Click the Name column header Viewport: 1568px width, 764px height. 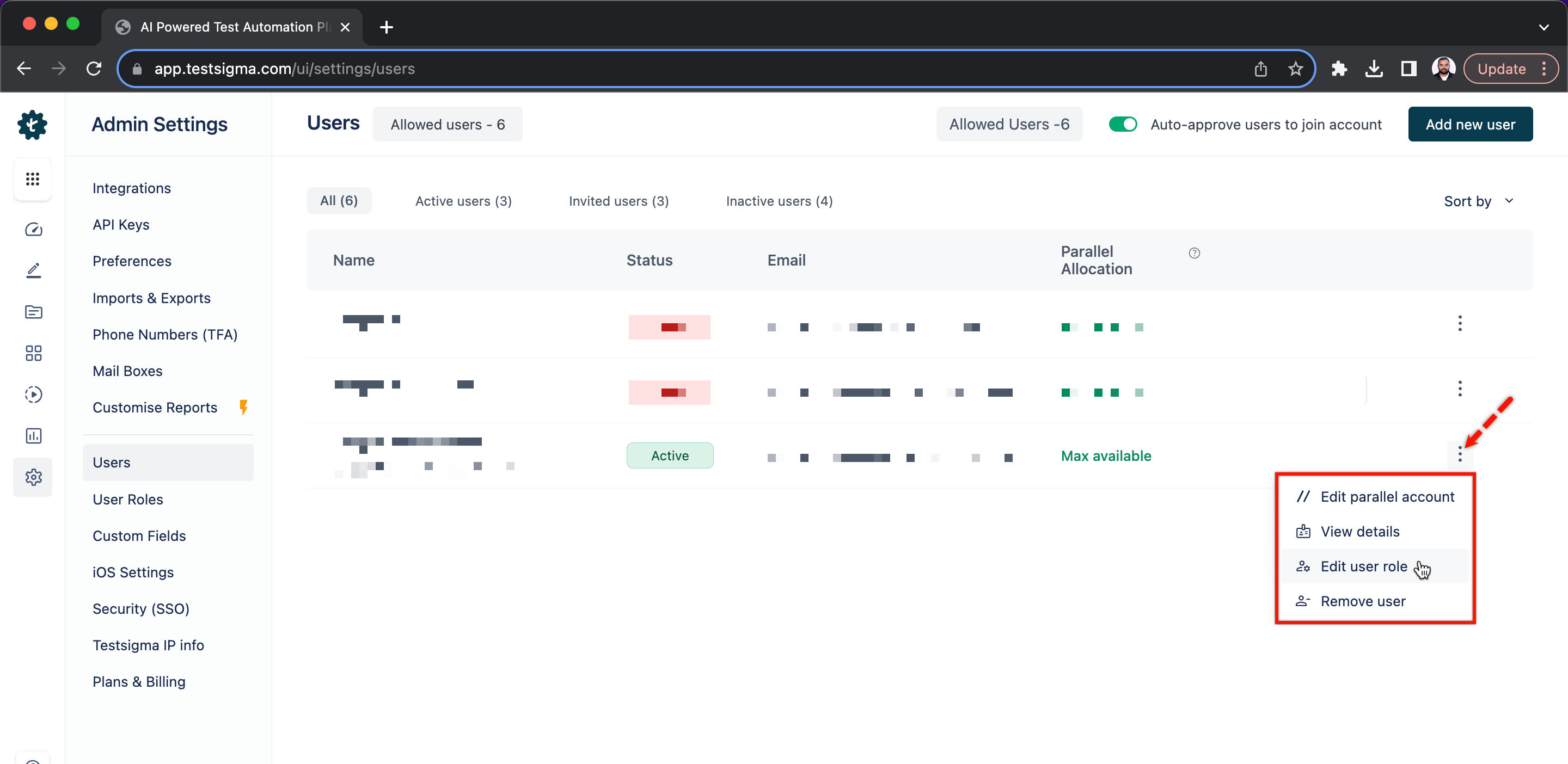pos(354,260)
